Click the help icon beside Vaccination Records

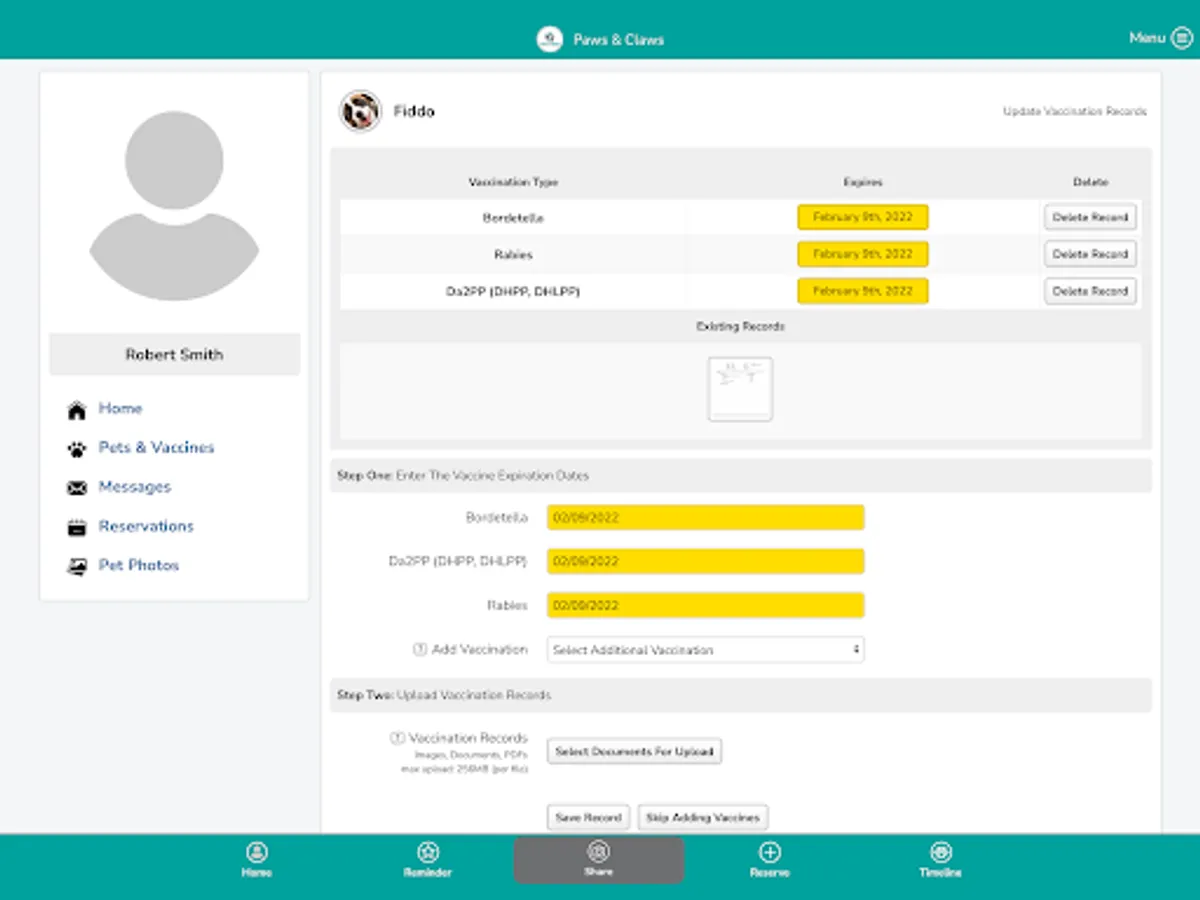(397, 738)
